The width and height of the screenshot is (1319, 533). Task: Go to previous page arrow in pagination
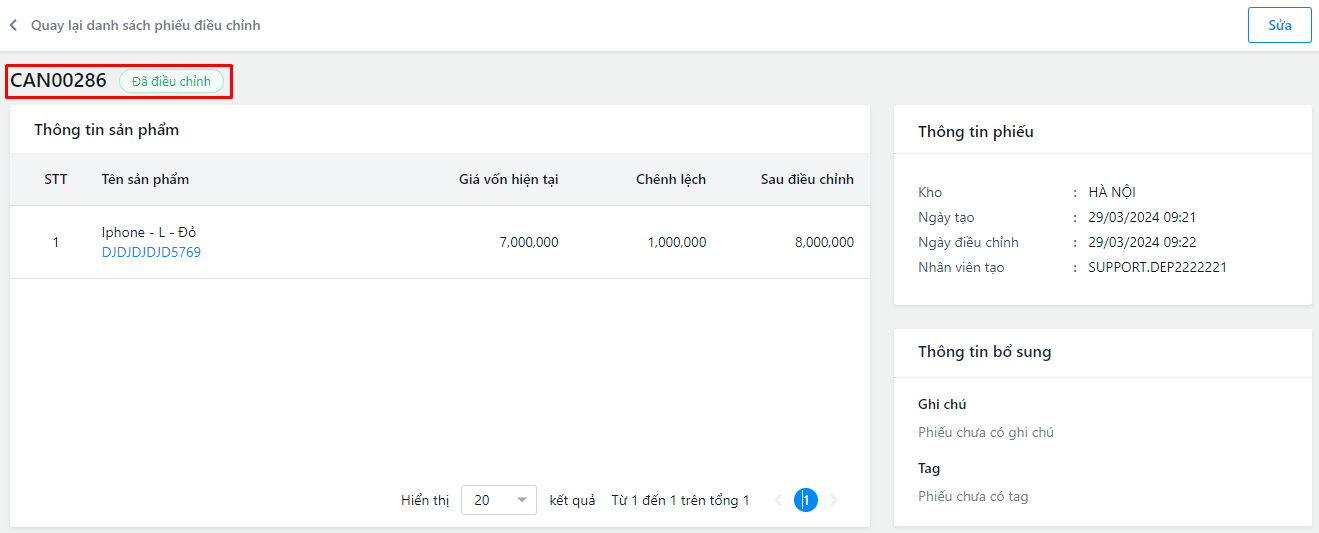(778, 500)
